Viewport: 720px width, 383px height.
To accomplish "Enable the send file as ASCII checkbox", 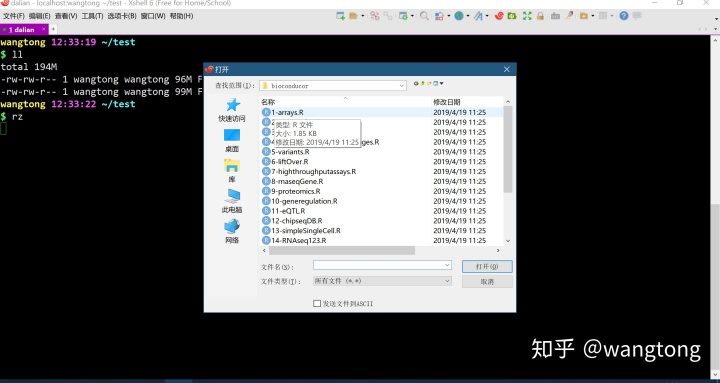I will 317,304.
